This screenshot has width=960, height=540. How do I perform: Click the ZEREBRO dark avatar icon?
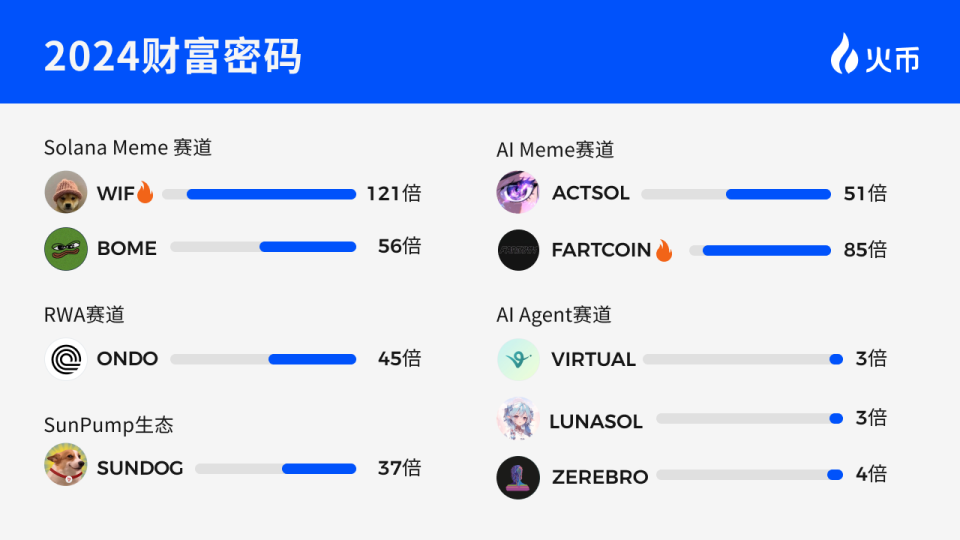(x=518, y=477)
